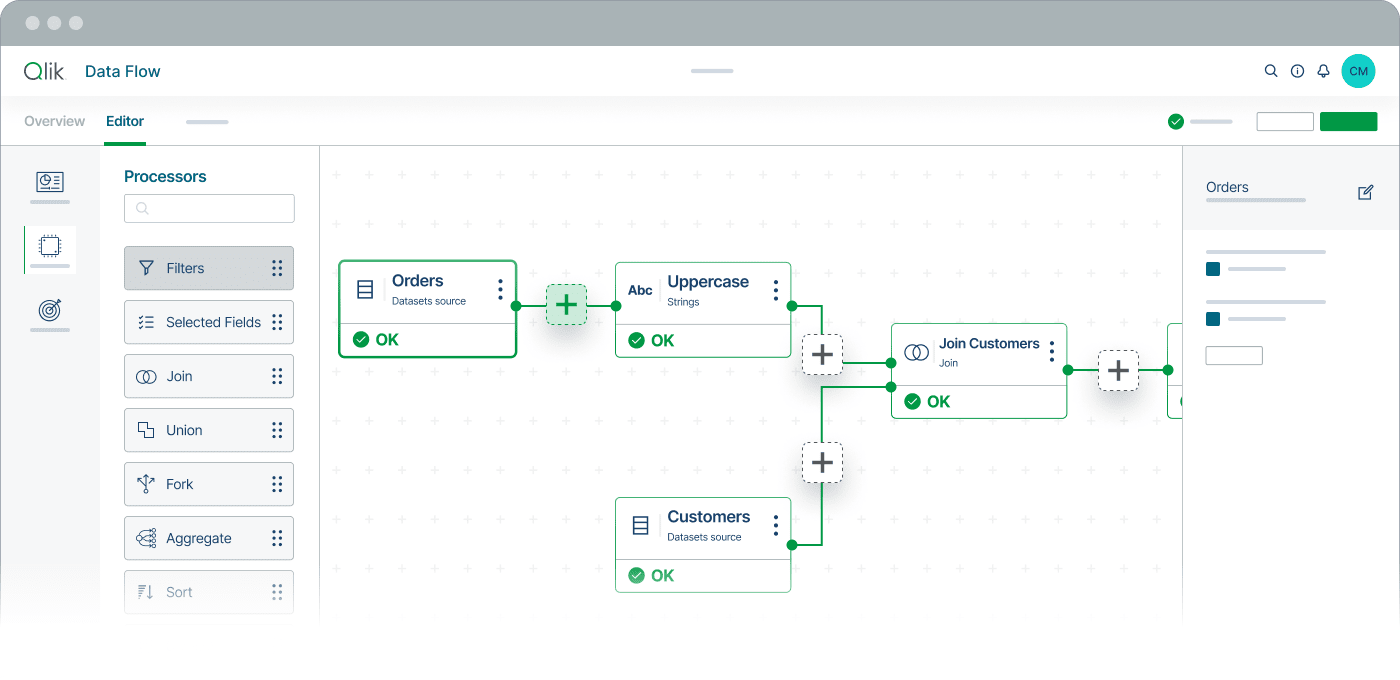
Task: Click the OK status on Customers node
Action: pyautogui.click(x=651, y=576)
